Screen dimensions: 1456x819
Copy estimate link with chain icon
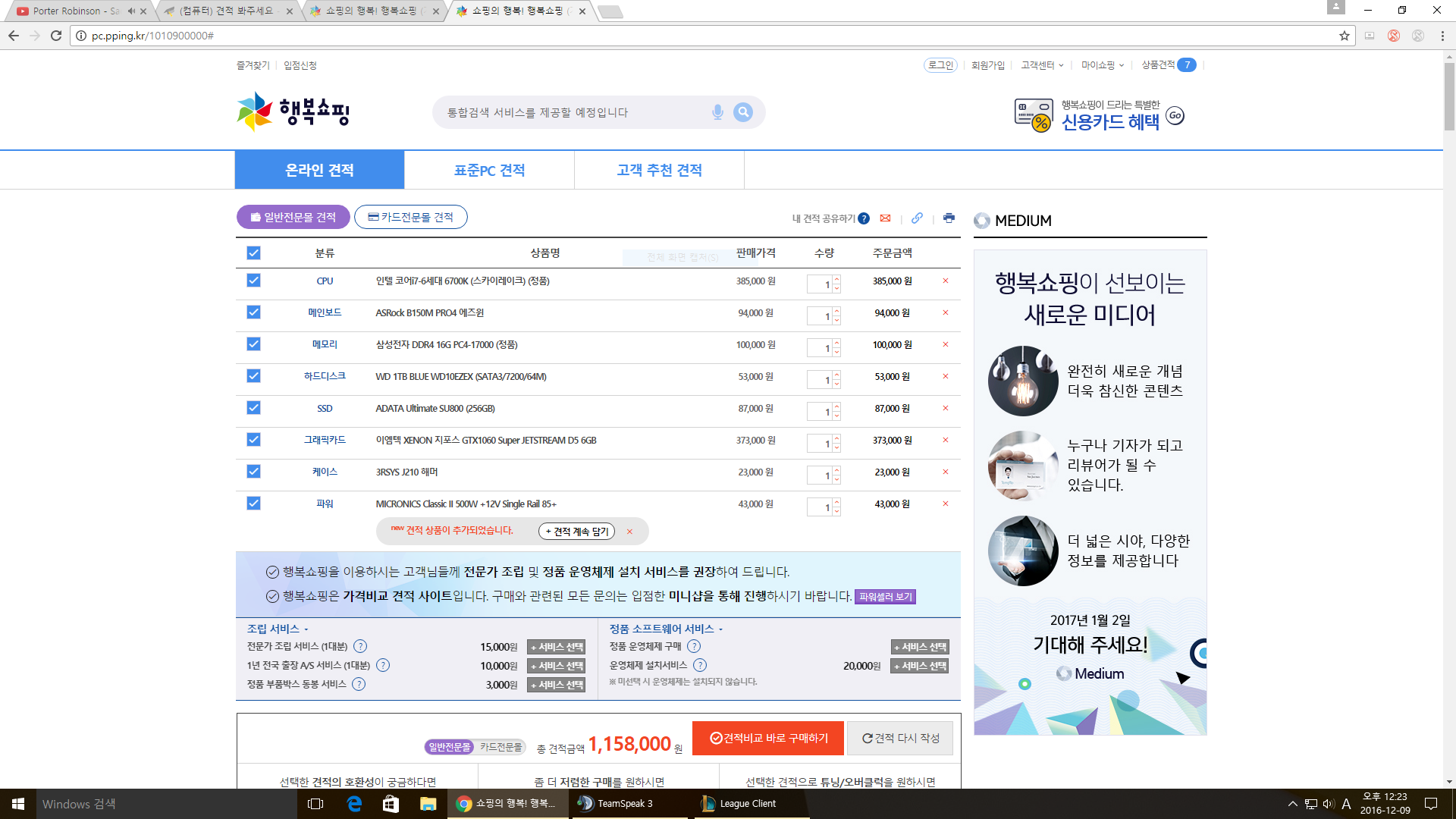(917, 218)
